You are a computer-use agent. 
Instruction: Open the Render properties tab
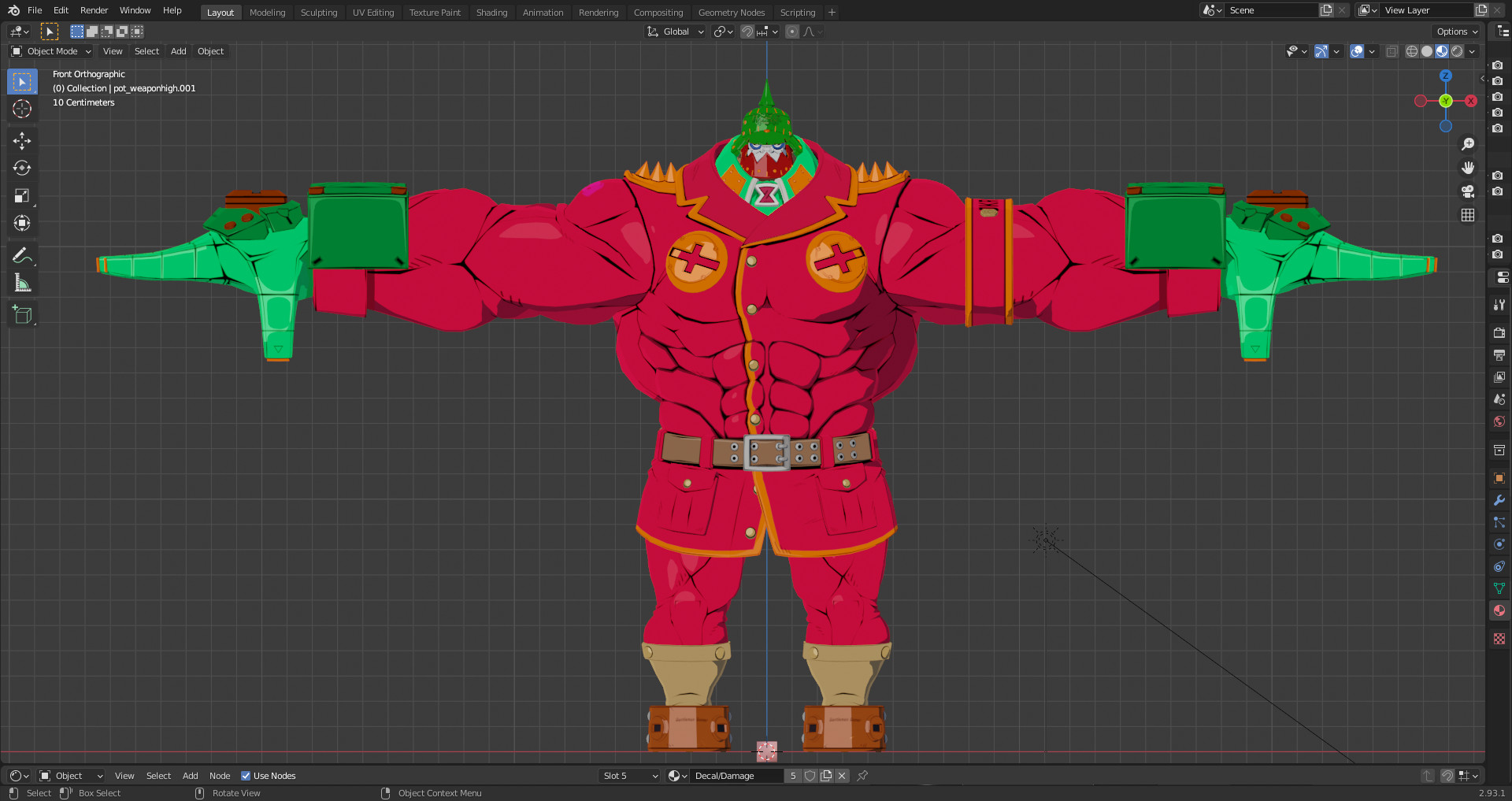click(1499, 333)
